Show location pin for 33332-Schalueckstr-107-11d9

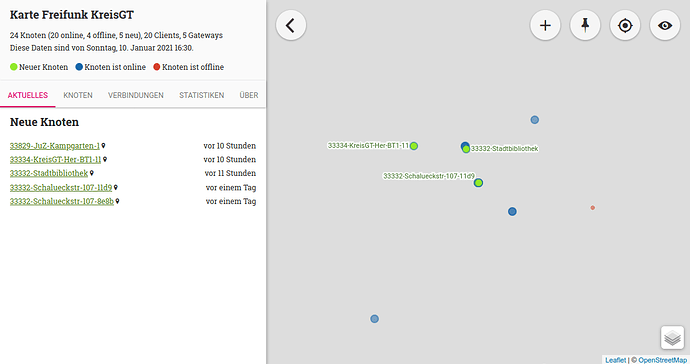[x=116, y=188]
